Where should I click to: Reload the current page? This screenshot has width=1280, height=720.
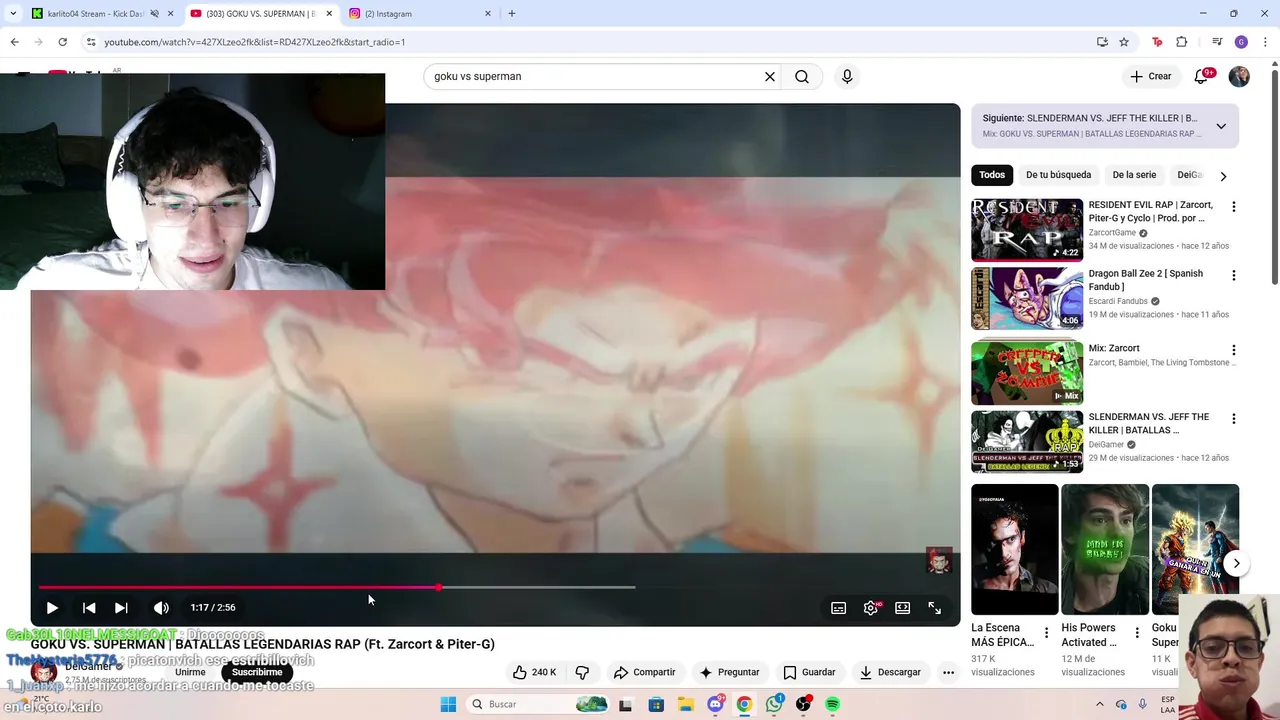(x=62, y=42)
